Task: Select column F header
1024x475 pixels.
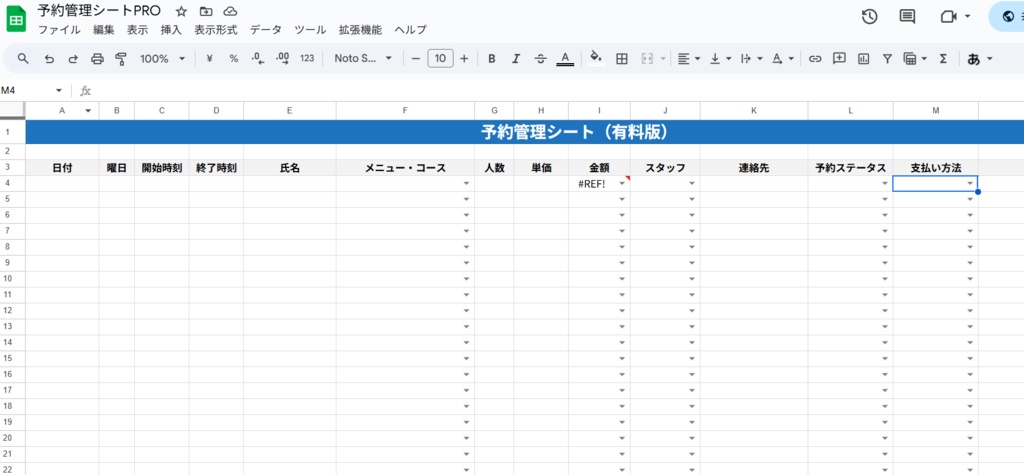Action: pyautogui.click(x=406, y=110)
